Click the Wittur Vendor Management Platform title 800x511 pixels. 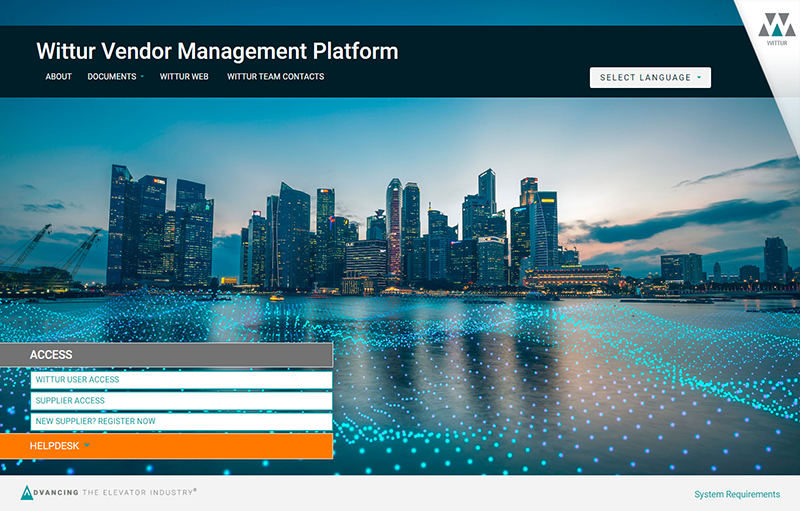(x=217, y=51)
